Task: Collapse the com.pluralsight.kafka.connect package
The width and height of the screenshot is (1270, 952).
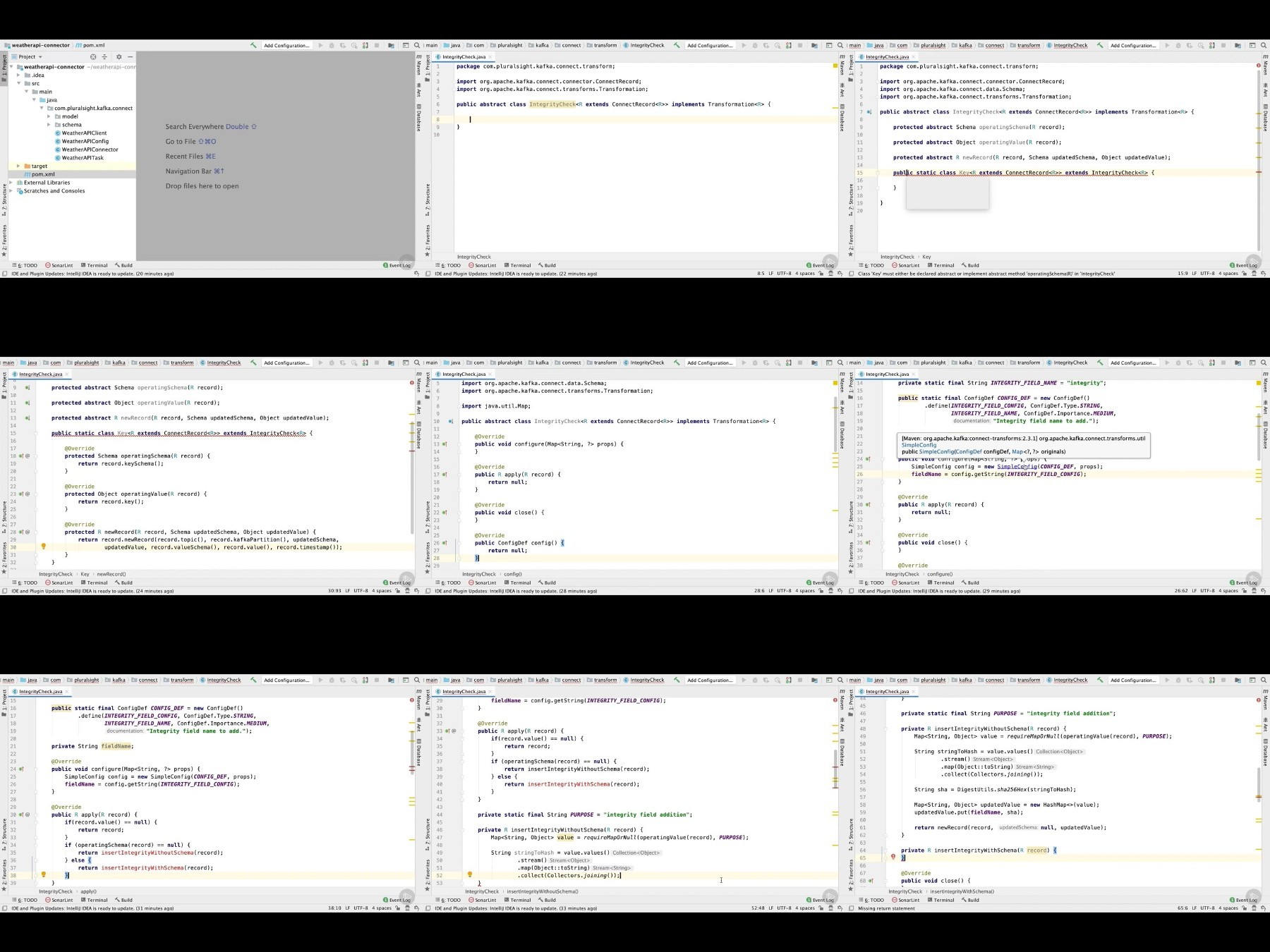Action: [42, 108]
